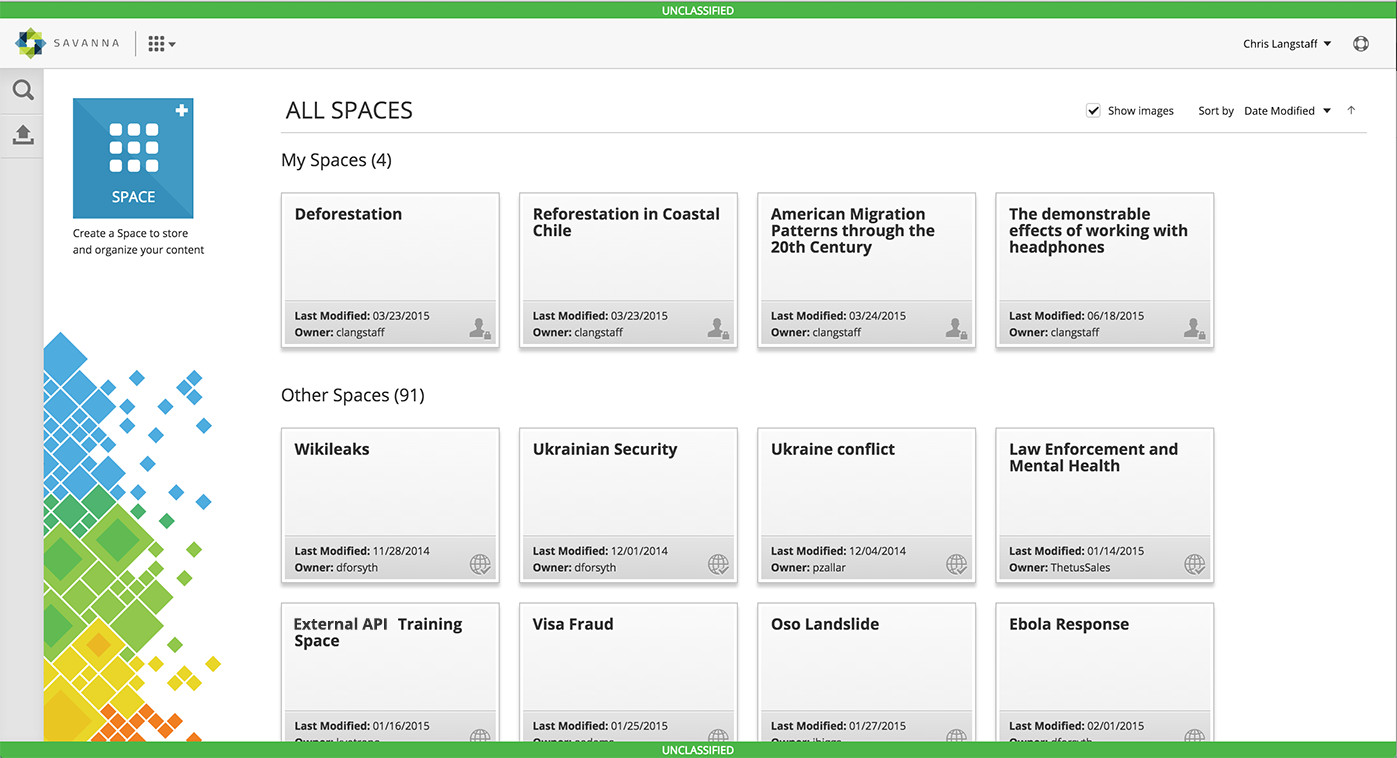The image size is (1397, 758).
Task: Click the search magnifier icon in sidebar
Action: coord(22,91)
